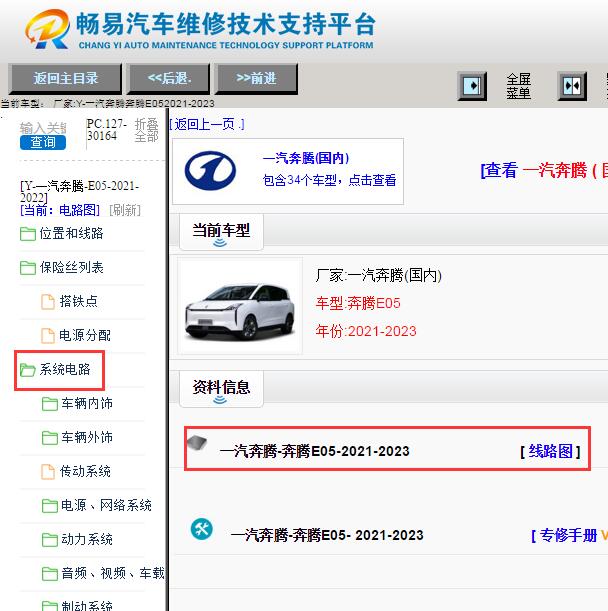Click the 刷新 refresh link
This screenshot has height=611, width=608.
click(125, 210)
